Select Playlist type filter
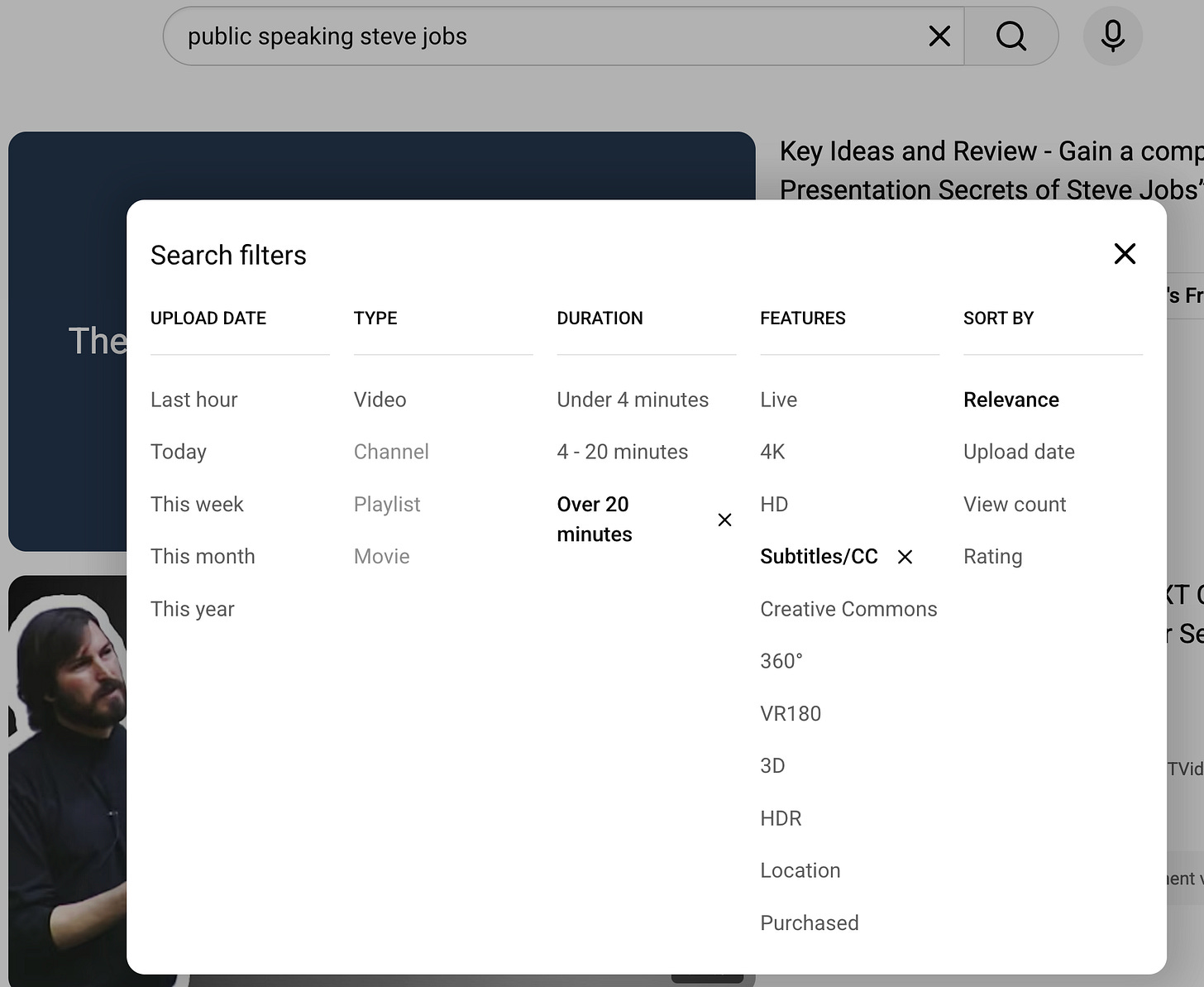This screenshot has width=1204, height=987. [x=387, y=504]
